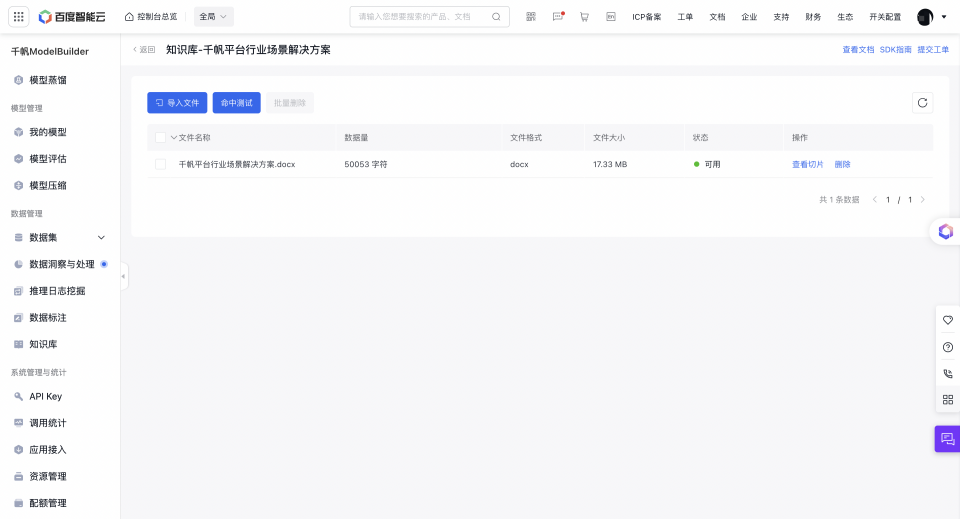960x519 pixels.
Task: Refresh the file list
Action: point(922,102)
